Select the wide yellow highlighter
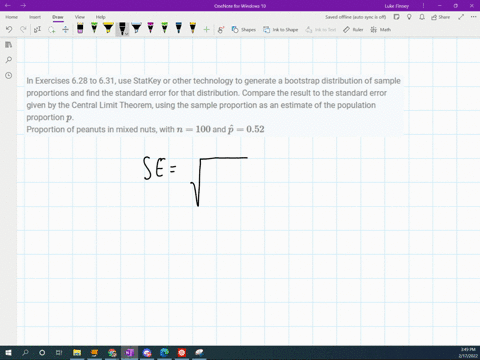The width and height of the screenshot is (480, 360). tap(108, 28)
